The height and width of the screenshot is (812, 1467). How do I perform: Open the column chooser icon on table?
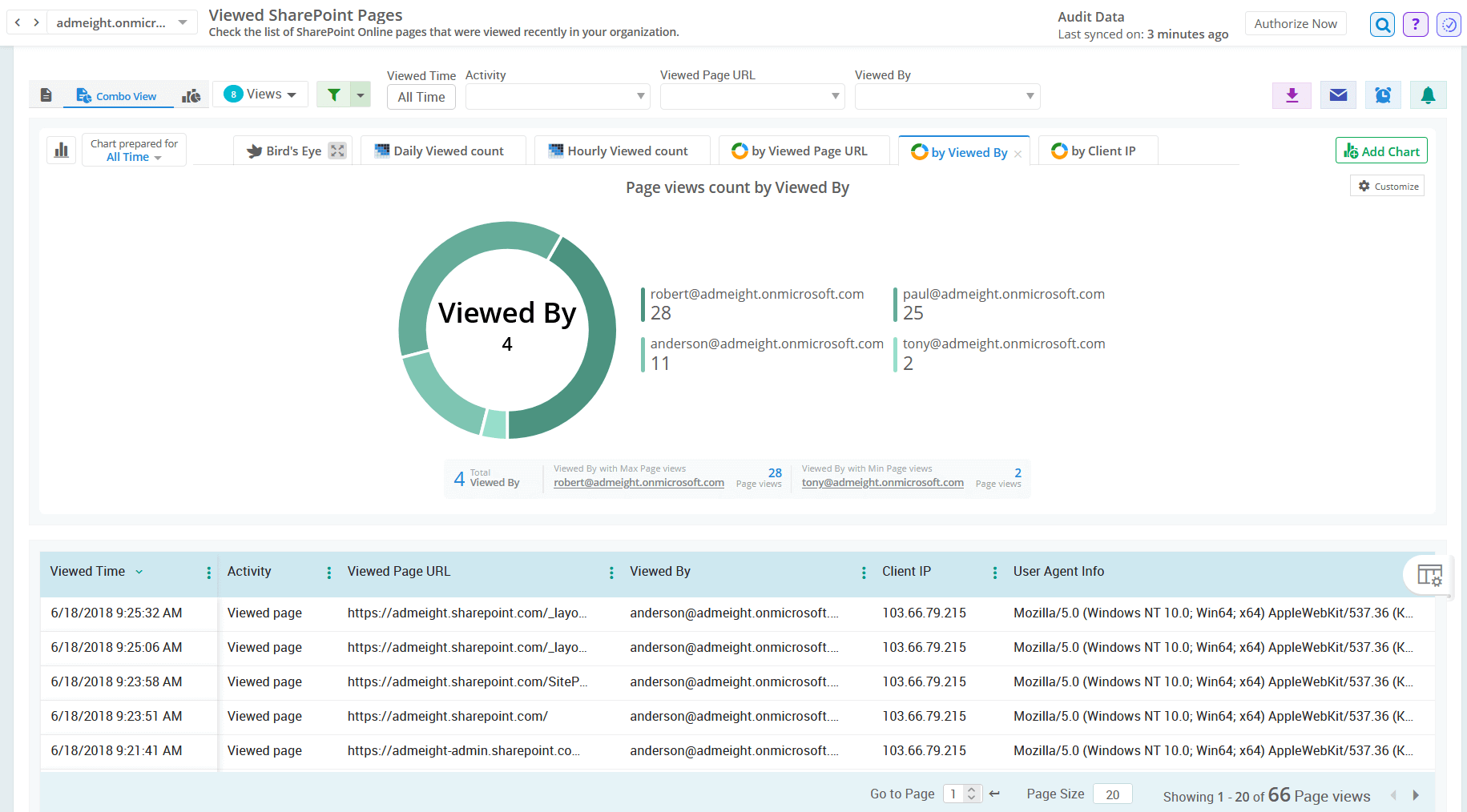(x=1429, y=575)
